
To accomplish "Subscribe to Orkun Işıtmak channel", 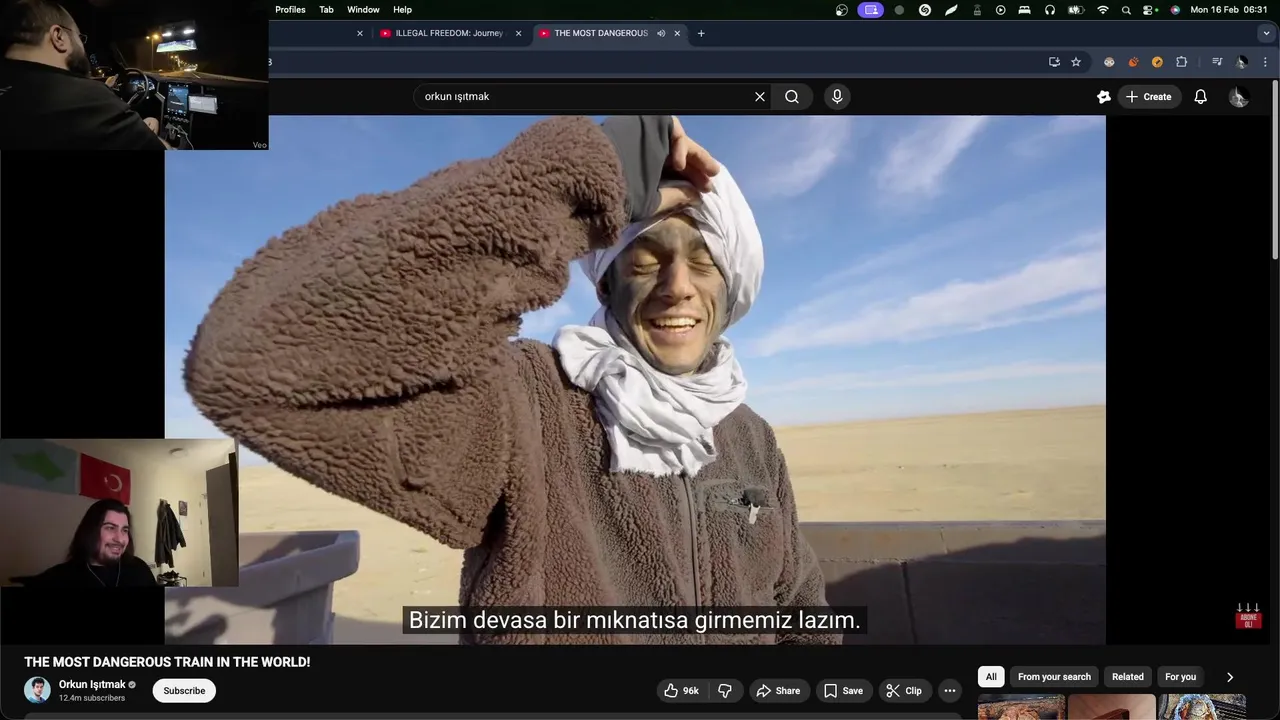I will [x=184, y=691].
